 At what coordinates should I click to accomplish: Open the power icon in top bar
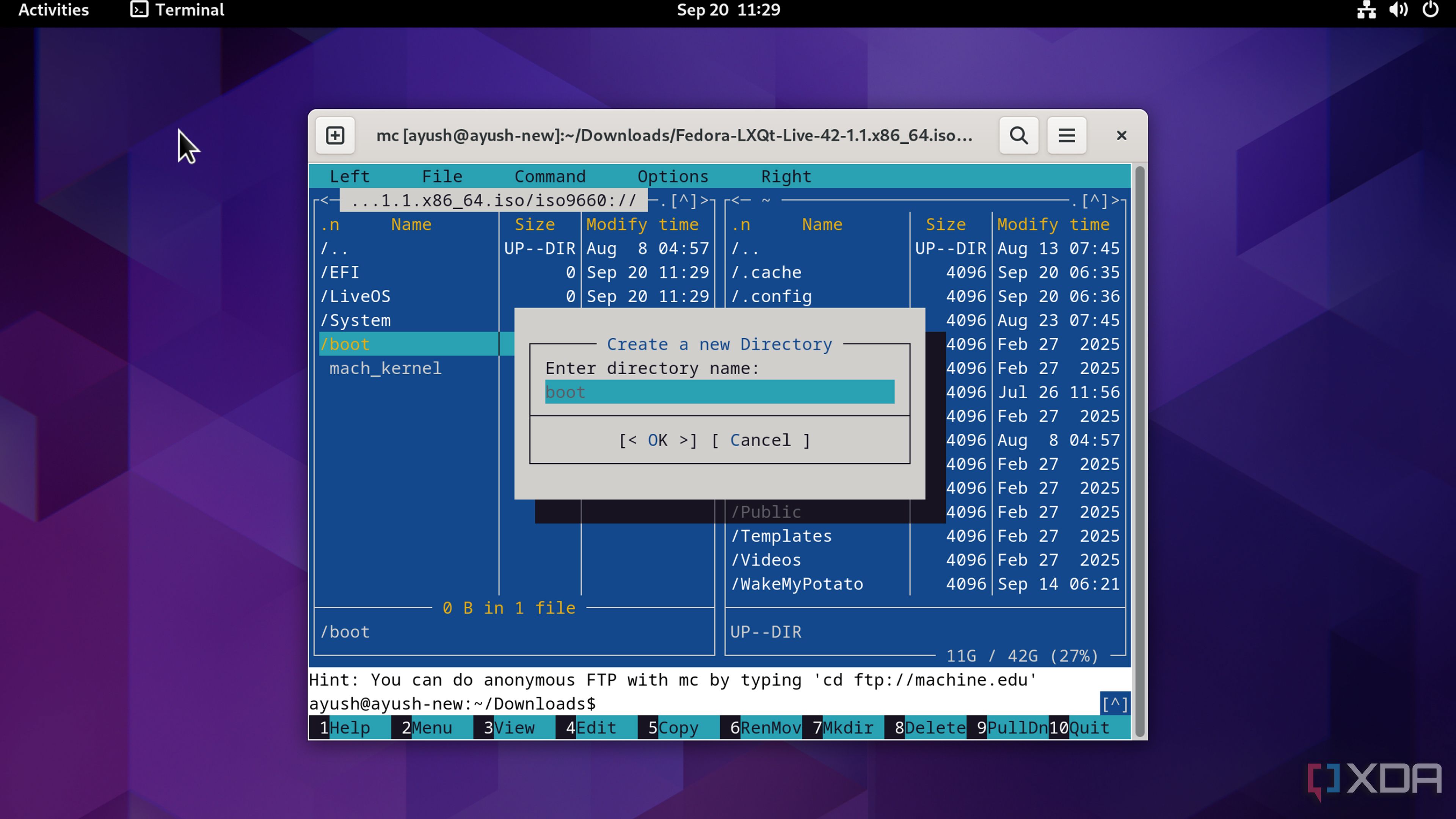[x=1431, y=9]
